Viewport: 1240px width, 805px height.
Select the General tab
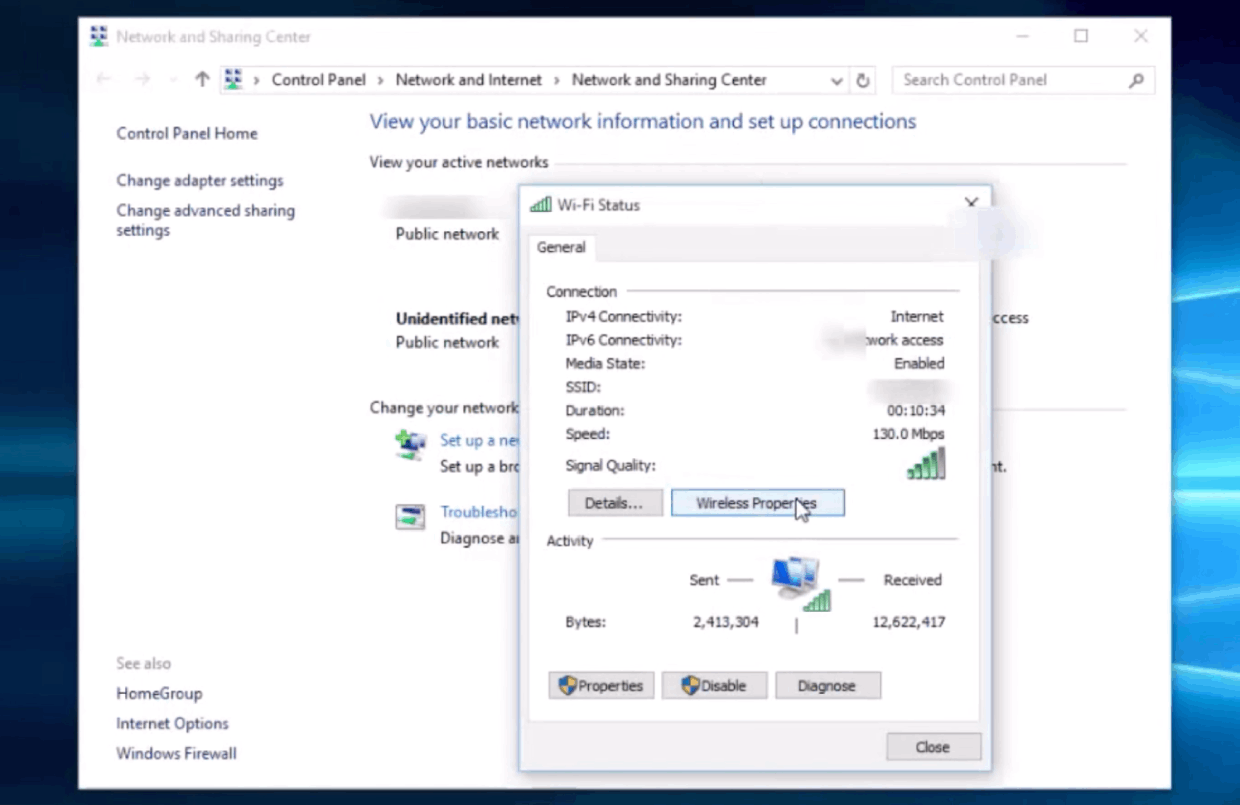(x=561, y=247)
